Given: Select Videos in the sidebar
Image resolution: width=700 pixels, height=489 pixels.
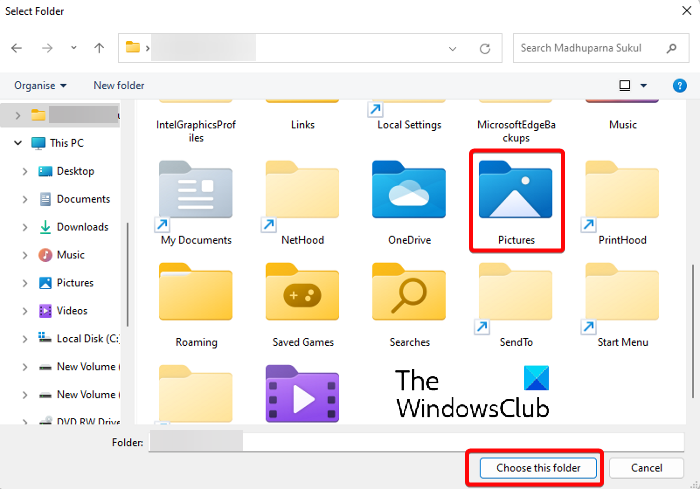Looking at the screenshot, I should coord(63,311).
